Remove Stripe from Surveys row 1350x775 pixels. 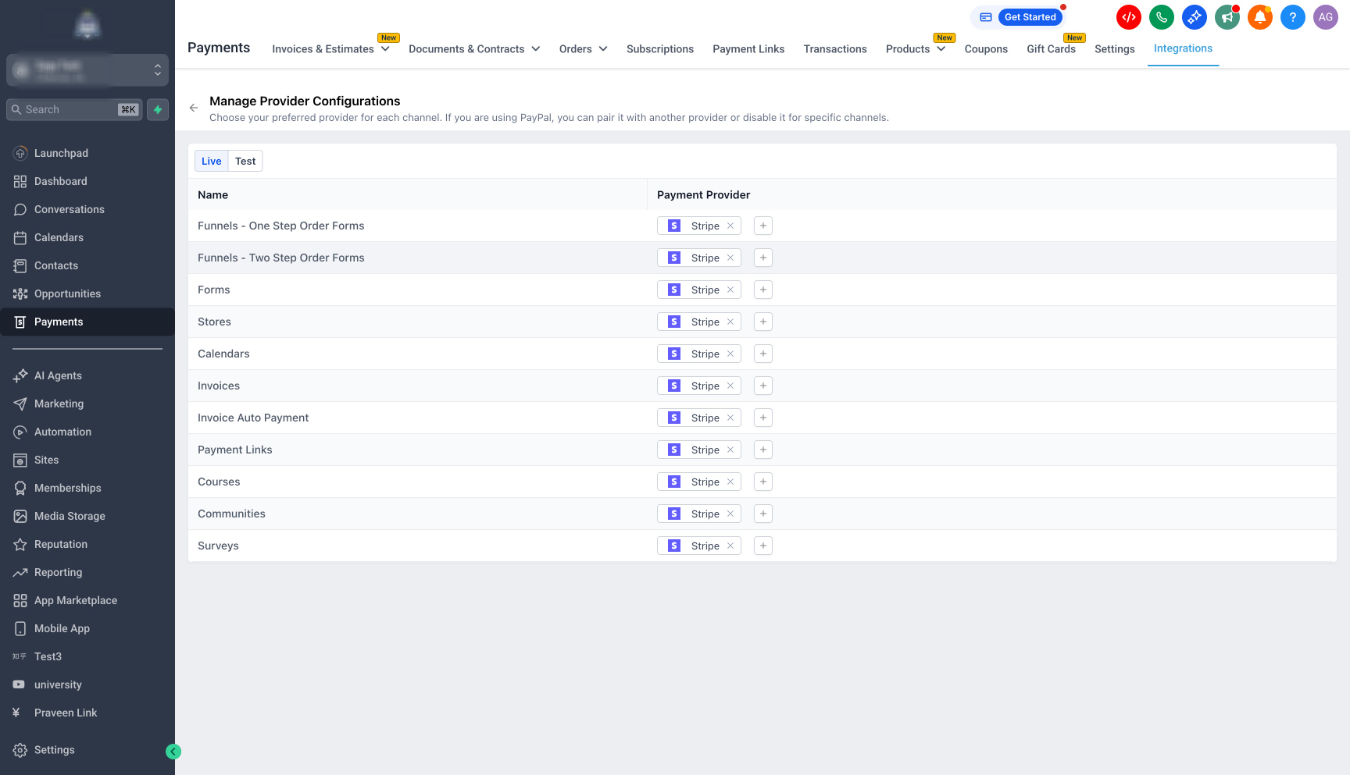pyautogui.click(x=730, y=546)
